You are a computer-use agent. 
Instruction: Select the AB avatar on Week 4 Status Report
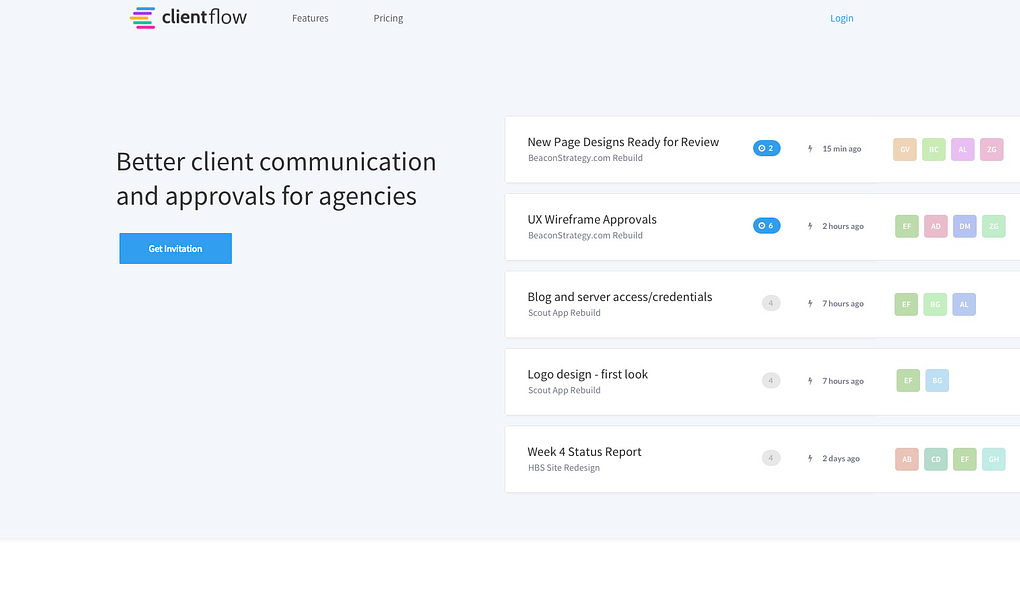pyautogui.click(x=906, y=459)
